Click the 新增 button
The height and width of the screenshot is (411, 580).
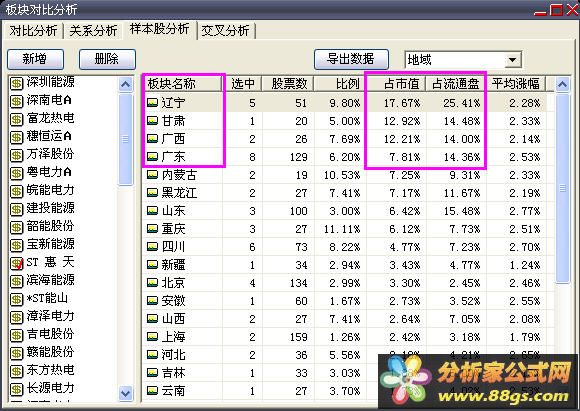coord(35,59)
